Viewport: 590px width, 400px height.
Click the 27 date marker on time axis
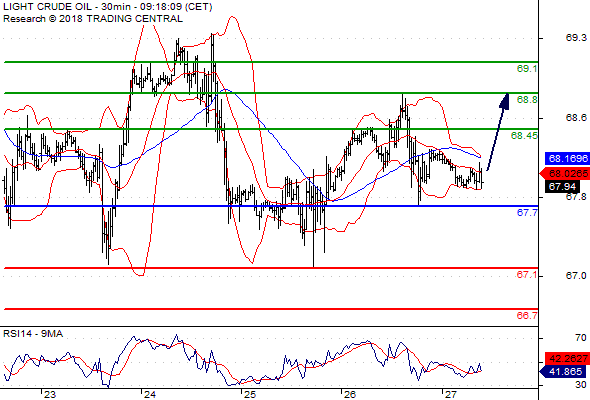[x=450, y=394]
